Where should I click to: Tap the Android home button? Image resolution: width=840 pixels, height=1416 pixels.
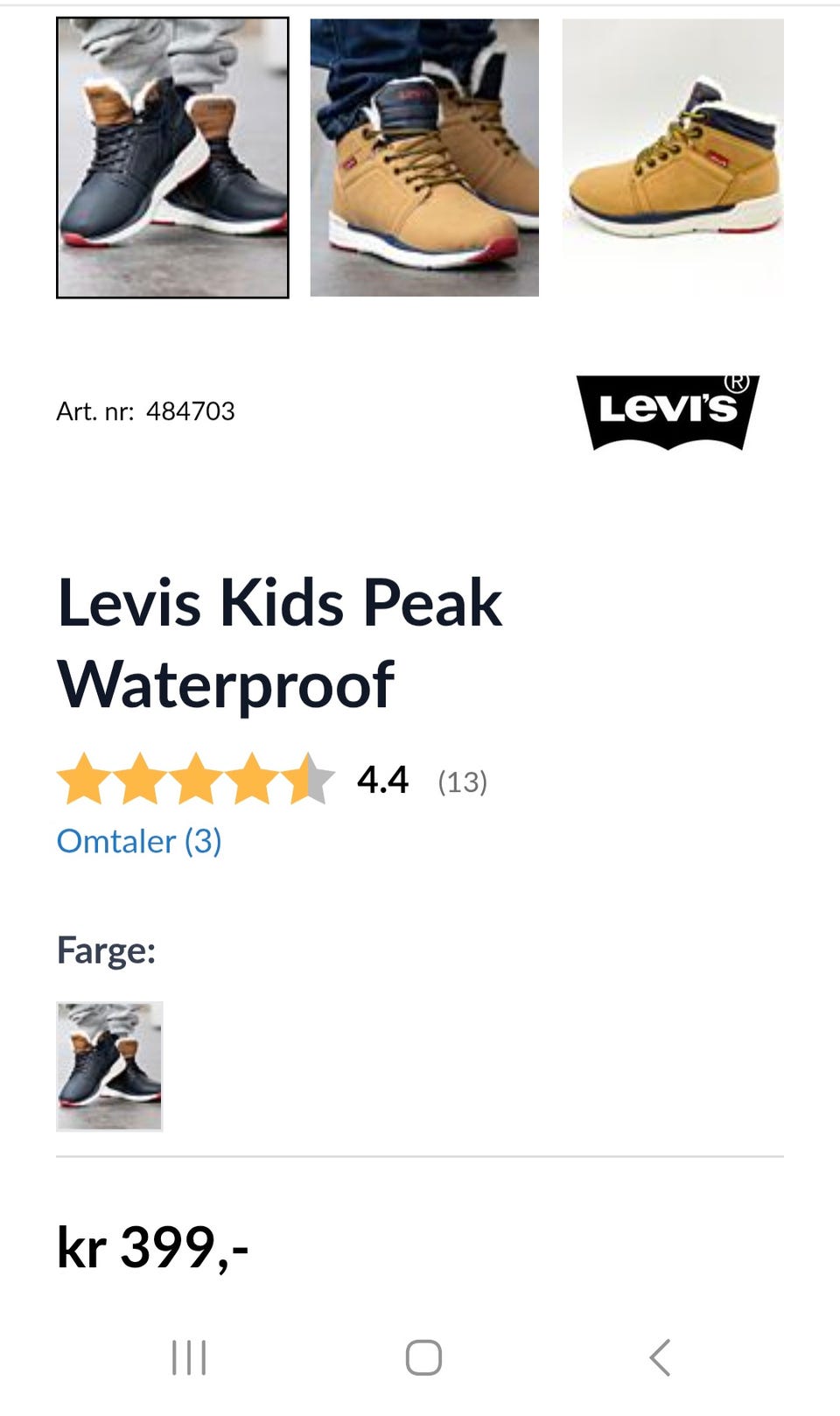[423, 1357]
